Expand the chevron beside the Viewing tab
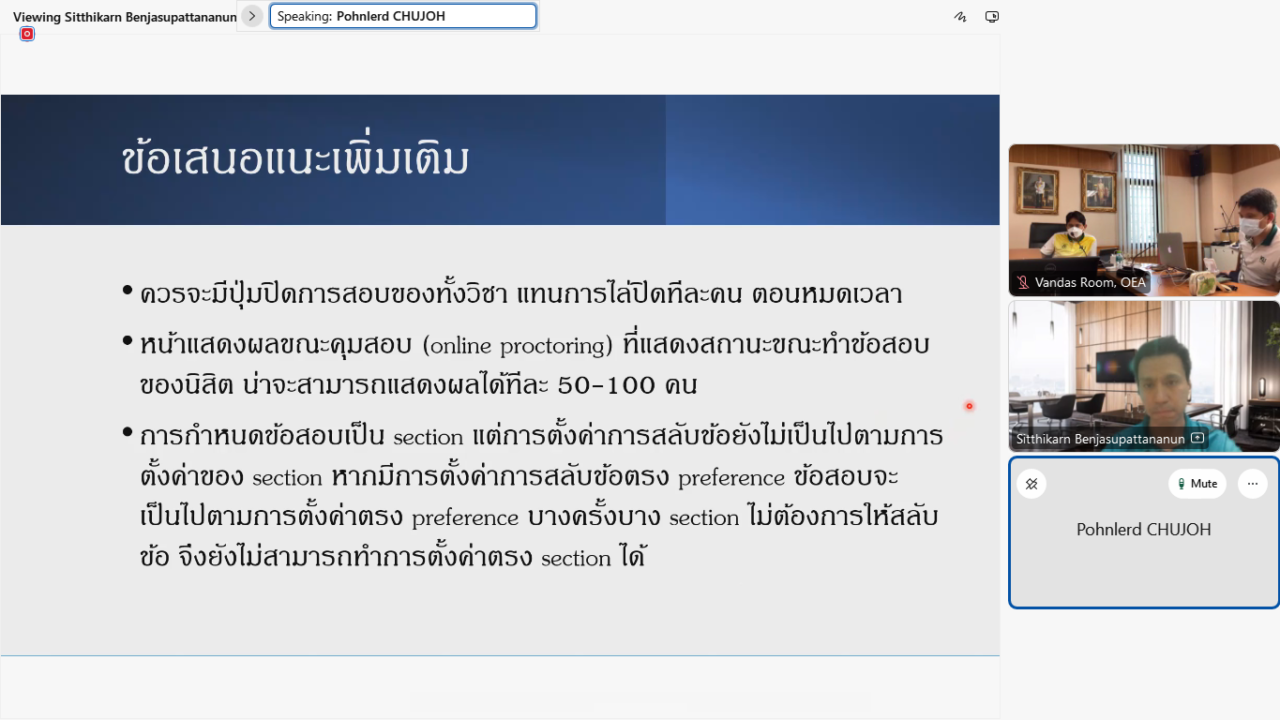The height and width of the screenshot is (720, 1280). (x=252, y=16)
